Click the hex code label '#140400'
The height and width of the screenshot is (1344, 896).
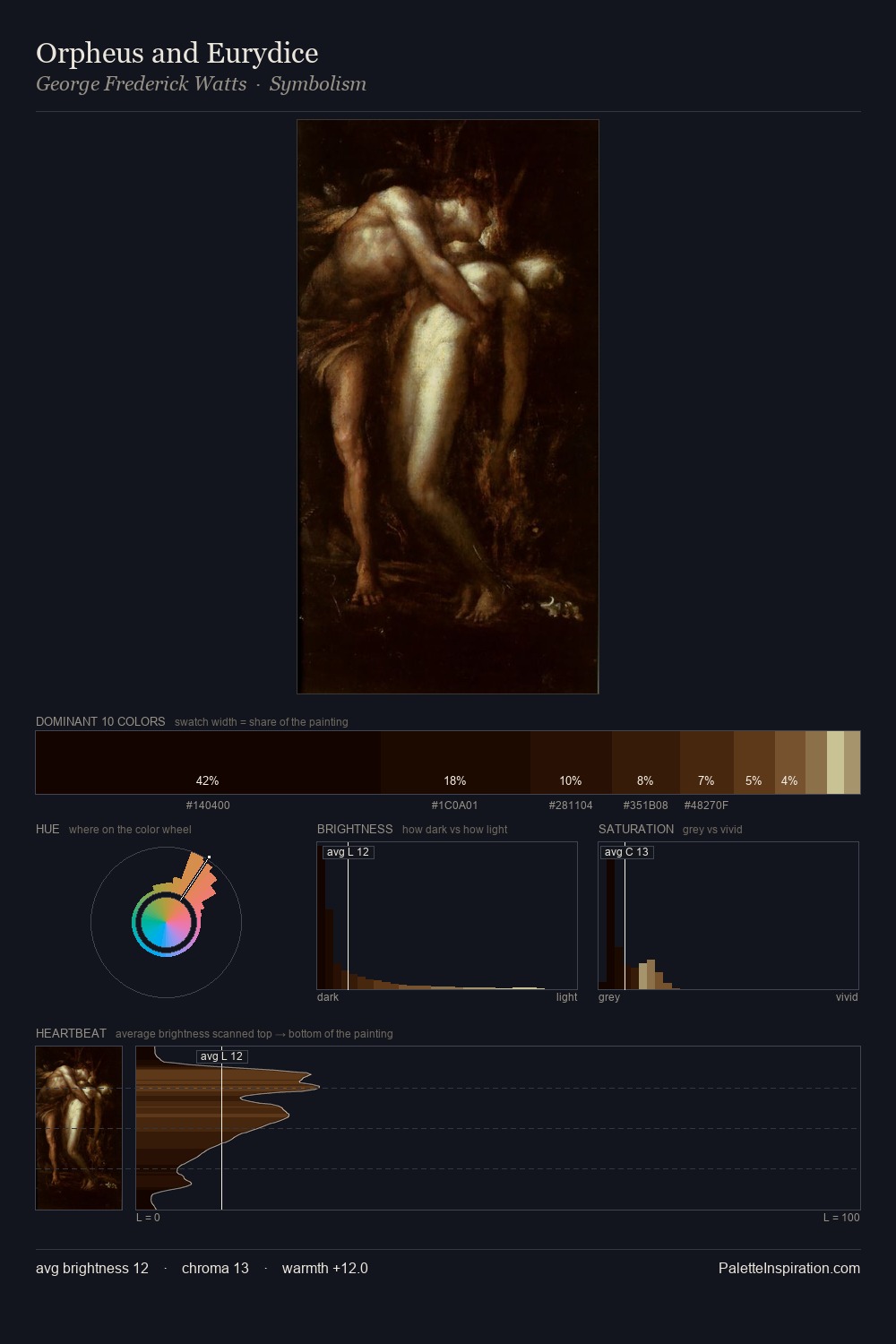[x=208, y=806]
